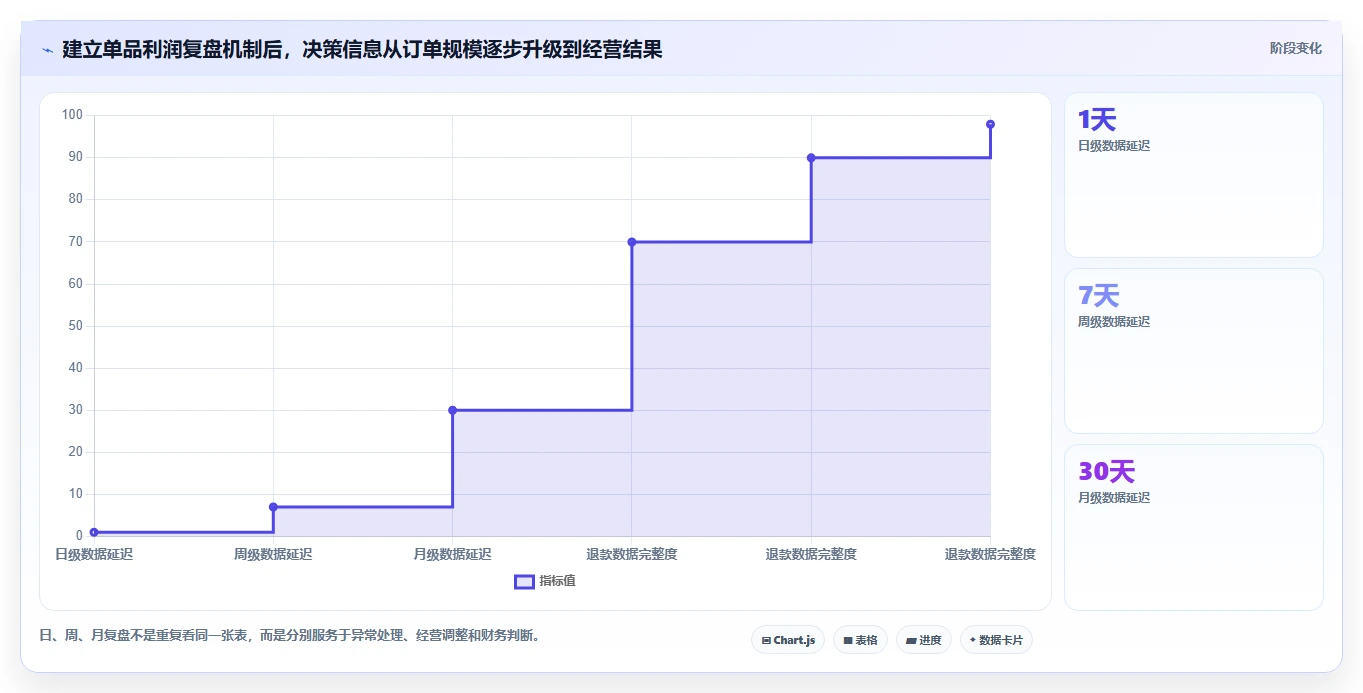
Task: Click the data point at value 7
Action: 273,507
